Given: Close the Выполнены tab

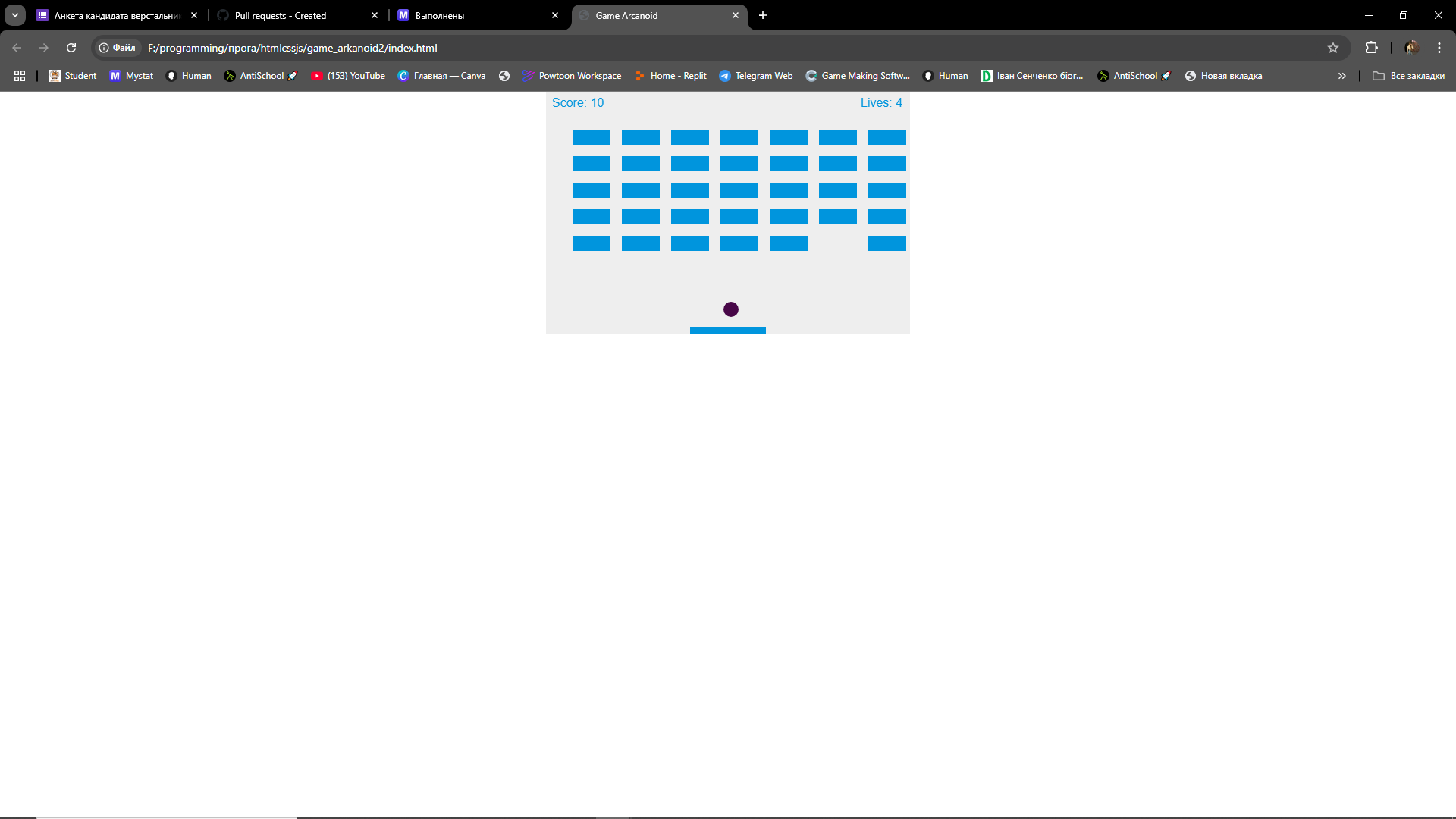Looking at the screenshot, I should click(555, 15).
